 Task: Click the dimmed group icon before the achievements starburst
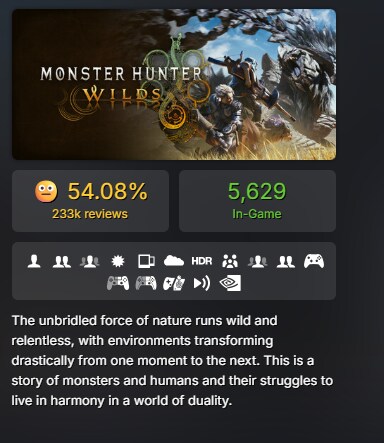[x=90, y=261]
